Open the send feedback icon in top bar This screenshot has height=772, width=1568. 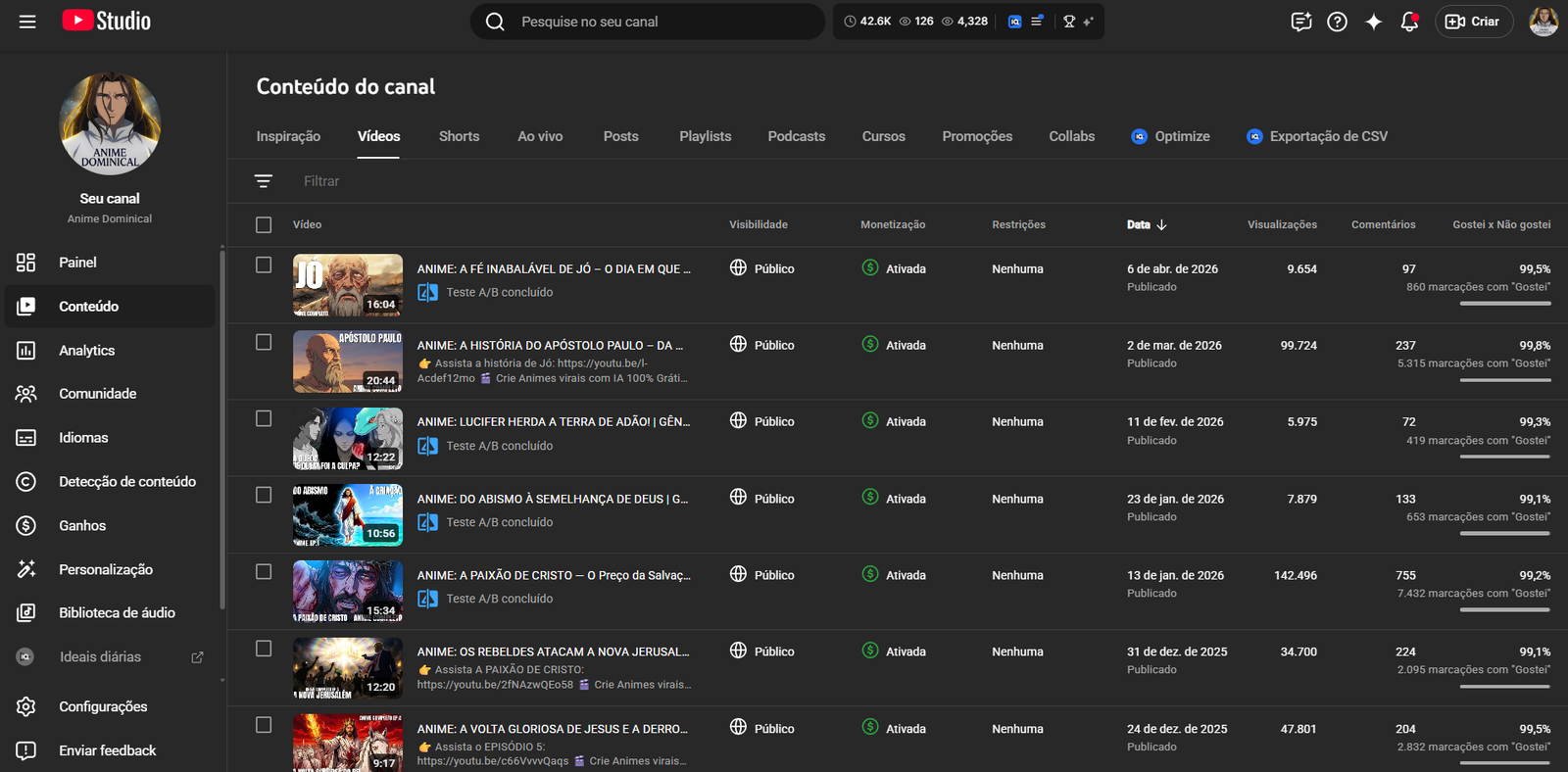pos(1300,22)
